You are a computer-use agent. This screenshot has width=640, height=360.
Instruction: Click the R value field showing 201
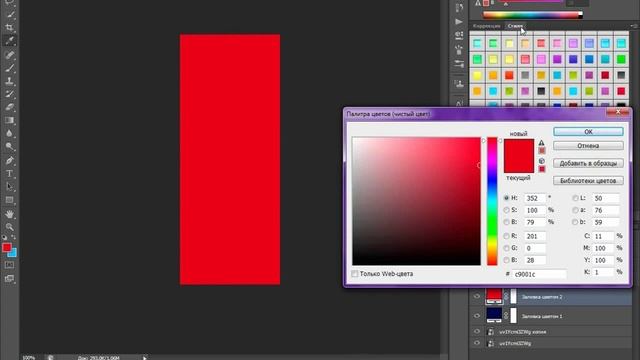tap(535, 236)
